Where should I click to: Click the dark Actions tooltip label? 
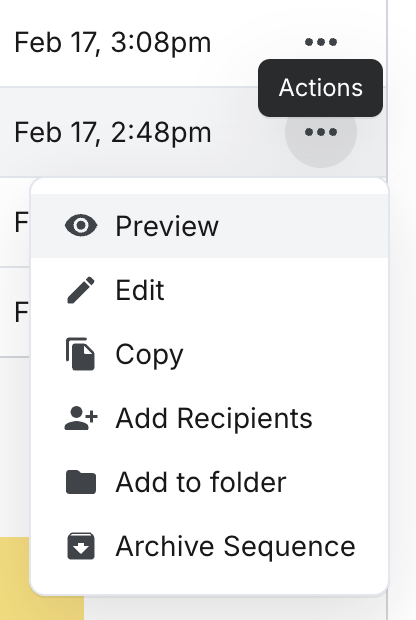(321, 88)
